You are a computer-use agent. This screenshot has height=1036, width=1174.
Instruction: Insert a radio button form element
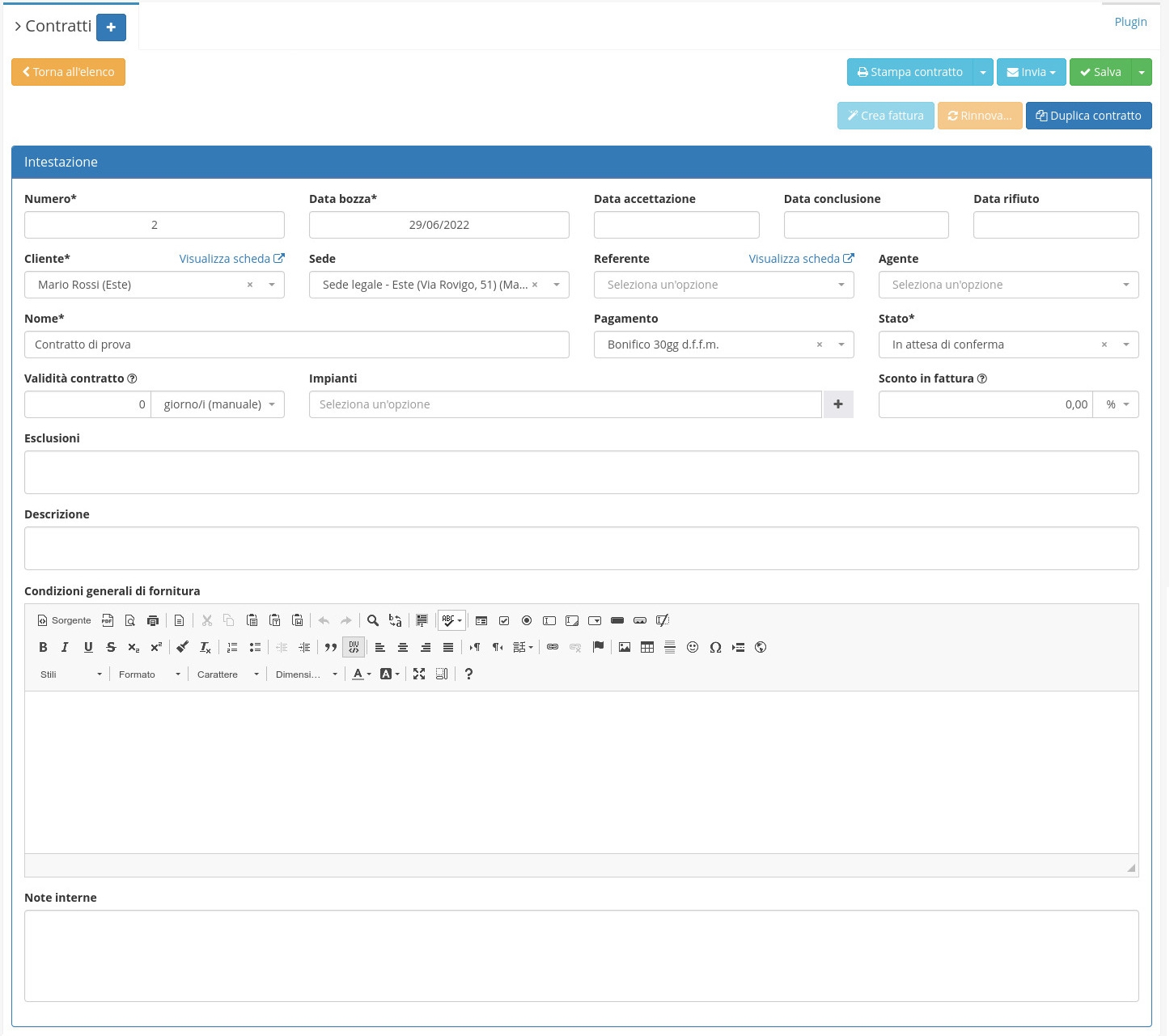[x=527, y=620]
